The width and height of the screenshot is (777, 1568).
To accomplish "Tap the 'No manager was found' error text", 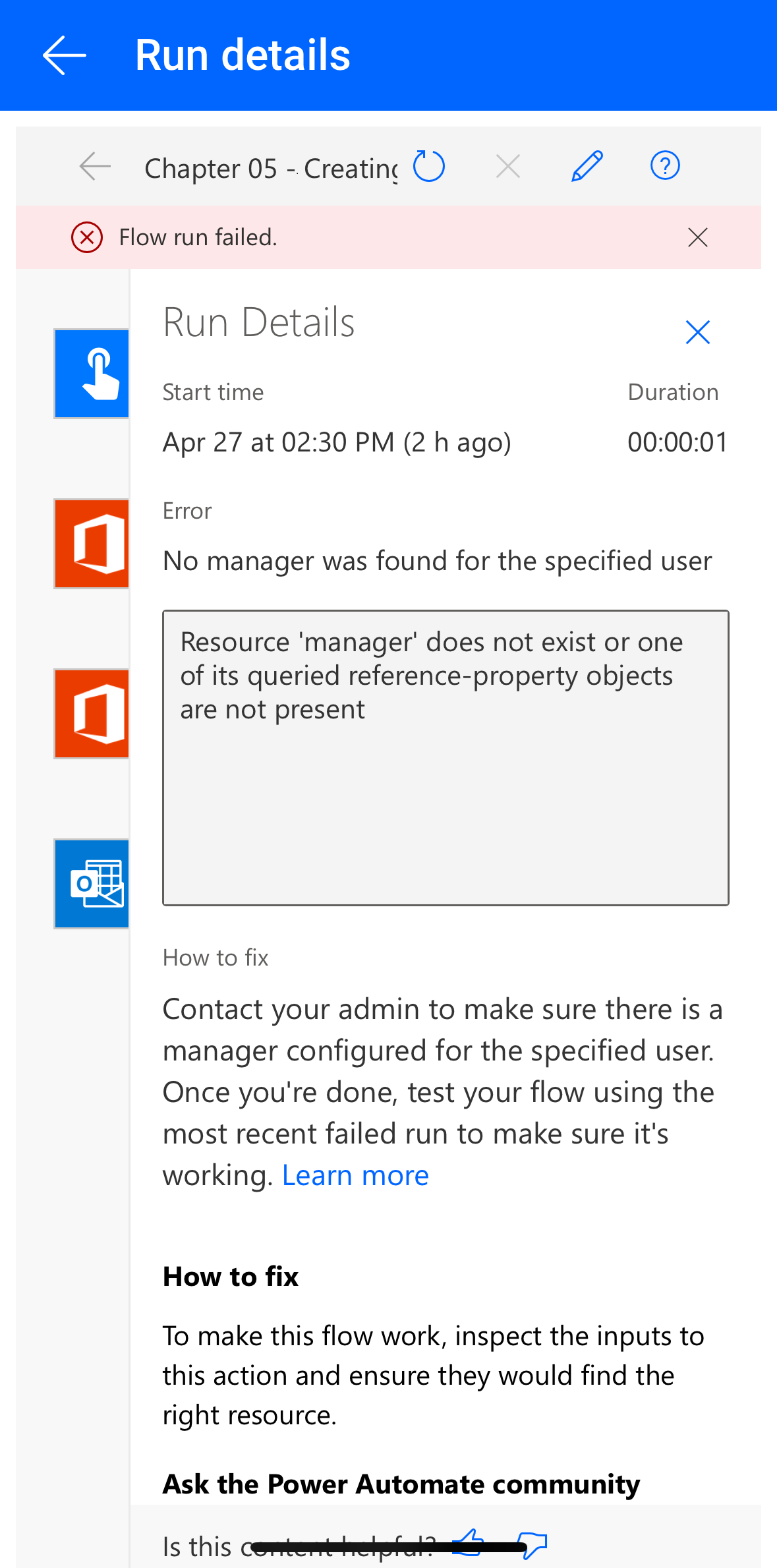I will (x=437, y=561).
